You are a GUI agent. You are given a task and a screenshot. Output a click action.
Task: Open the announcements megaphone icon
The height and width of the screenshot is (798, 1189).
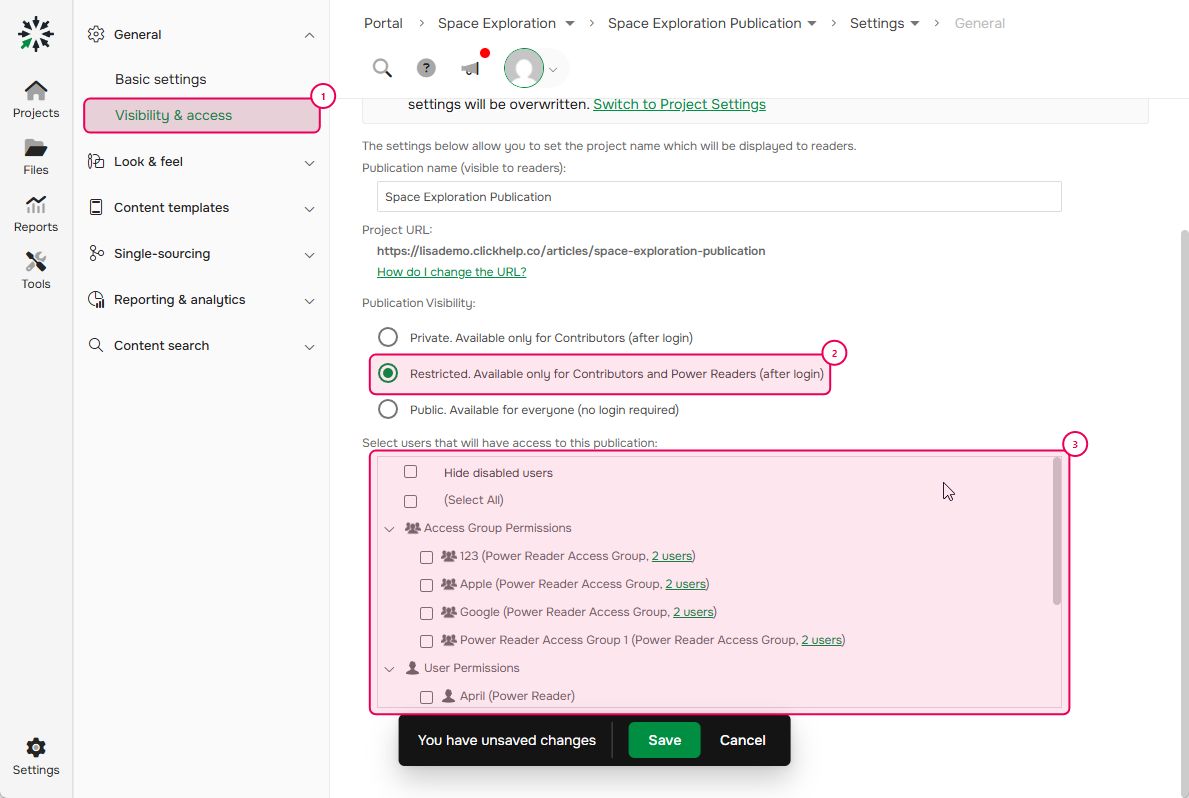(x=472, y=67)
